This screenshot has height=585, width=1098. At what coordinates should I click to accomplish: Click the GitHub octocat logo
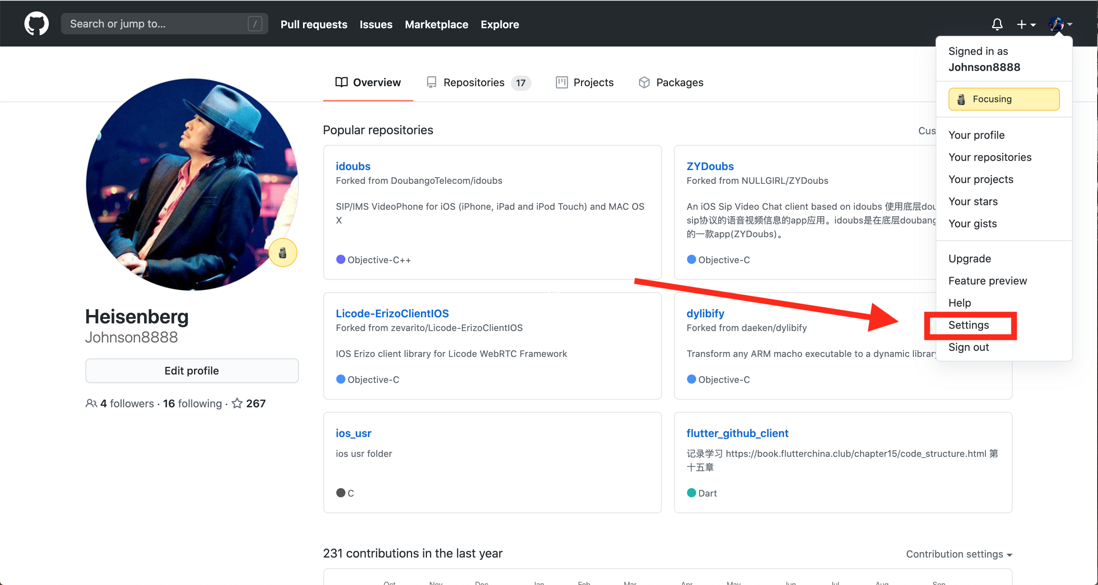tap(36, 24)
